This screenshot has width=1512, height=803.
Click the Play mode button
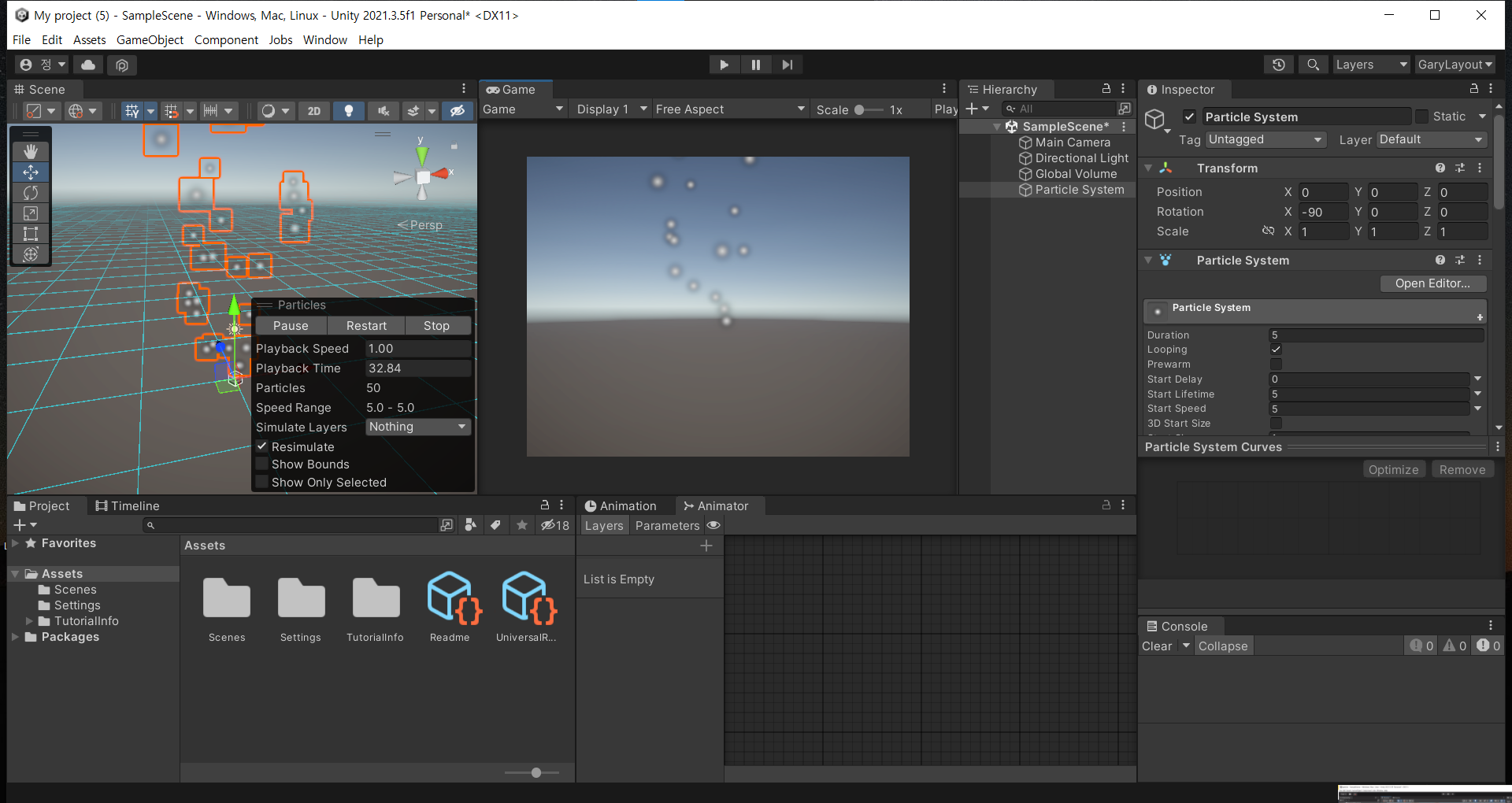(x=724, y=65)
